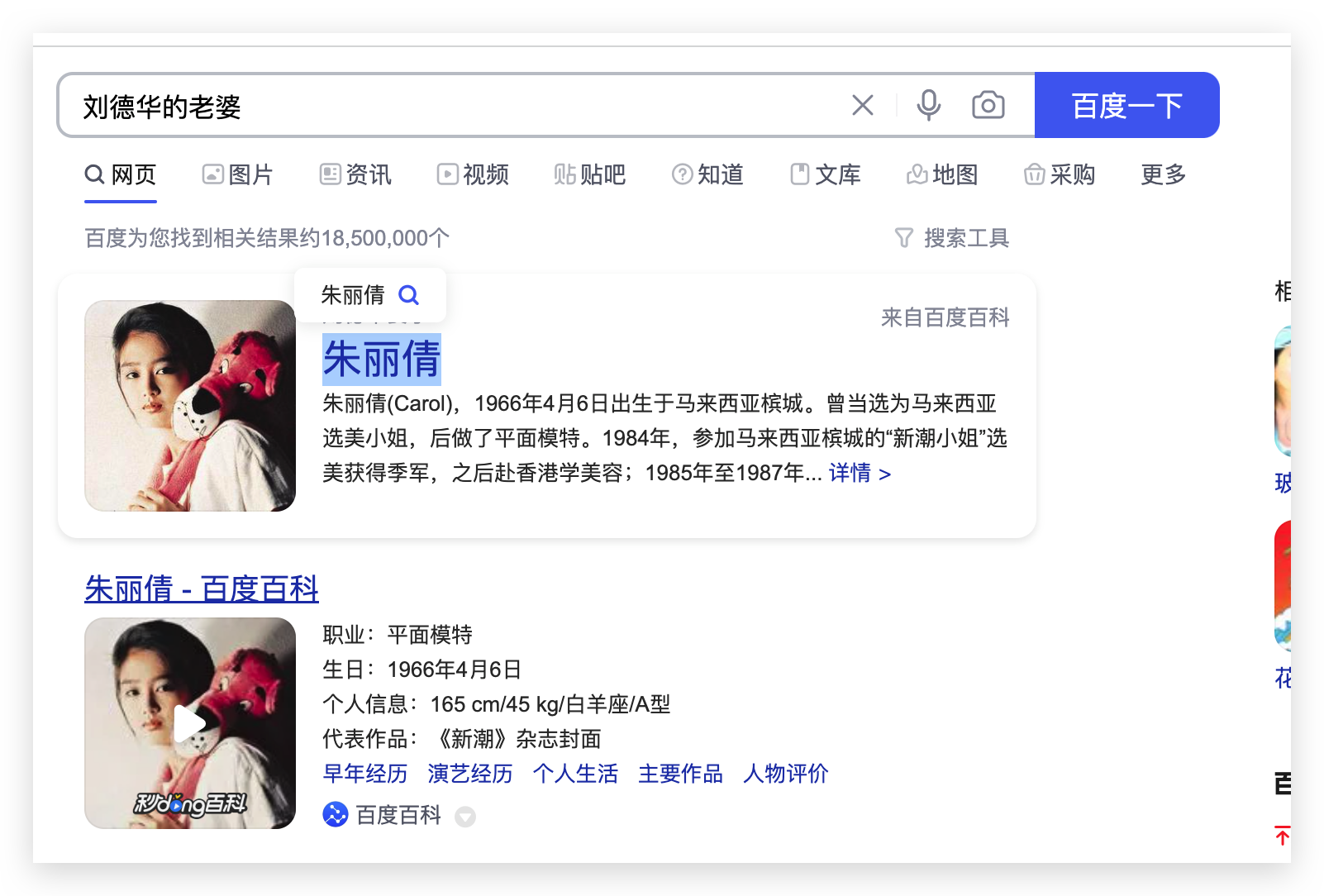Switch to the 视频 tab
This screenshot has height=896, width=1324.
point(473,174)
